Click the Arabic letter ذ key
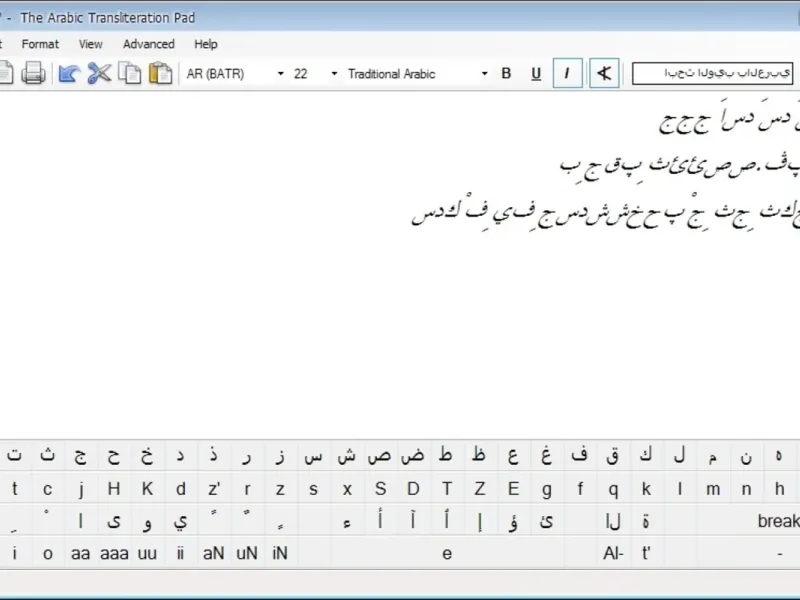 pos(214,455)
